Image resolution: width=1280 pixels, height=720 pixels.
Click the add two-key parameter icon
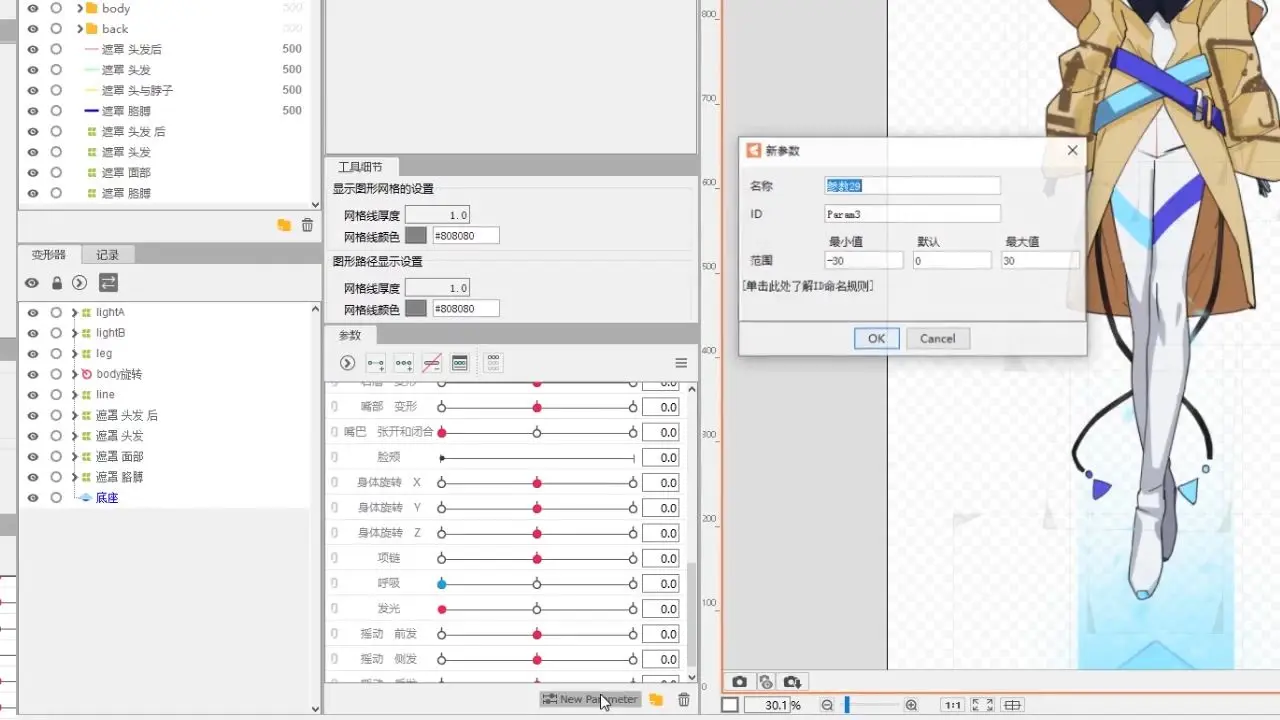pyautogui.click(x=376, y=363)
